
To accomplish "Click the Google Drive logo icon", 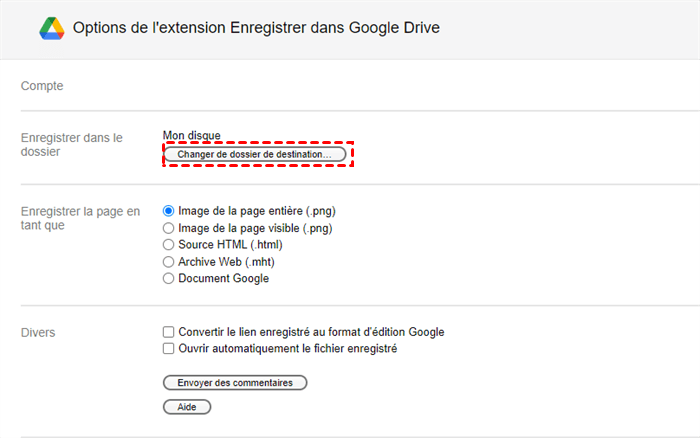I will pos(52,28).
